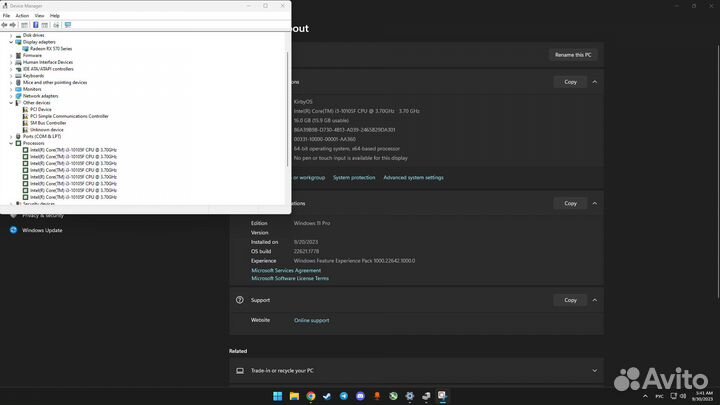Click the warning icon beside SM Bus Controller
The width and height of the screenshot is (720, 405).
(x=25, y=123)
